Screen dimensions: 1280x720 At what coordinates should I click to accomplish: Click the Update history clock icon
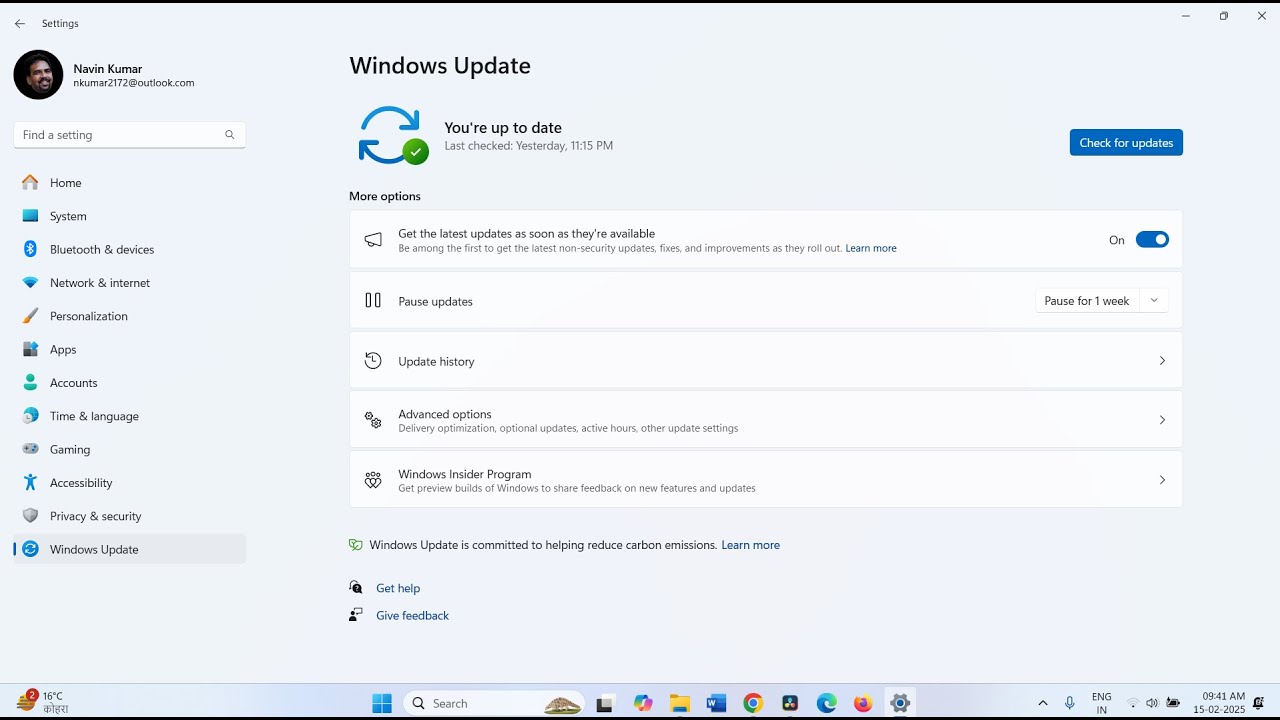click(373, 361)
